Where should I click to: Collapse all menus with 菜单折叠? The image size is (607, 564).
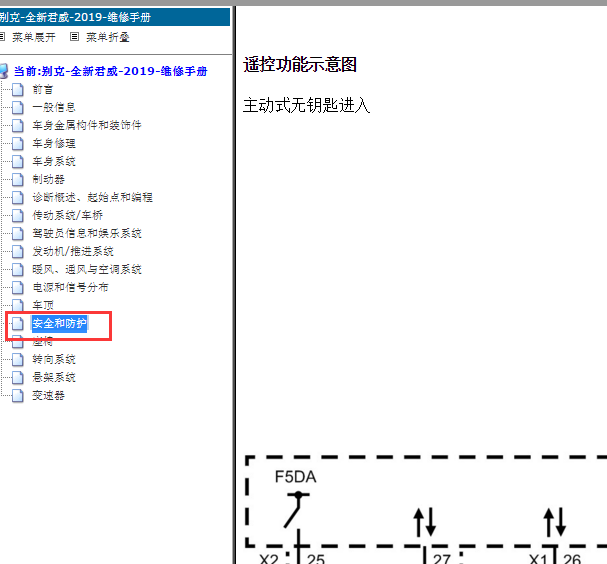click(x=108, y=37)
